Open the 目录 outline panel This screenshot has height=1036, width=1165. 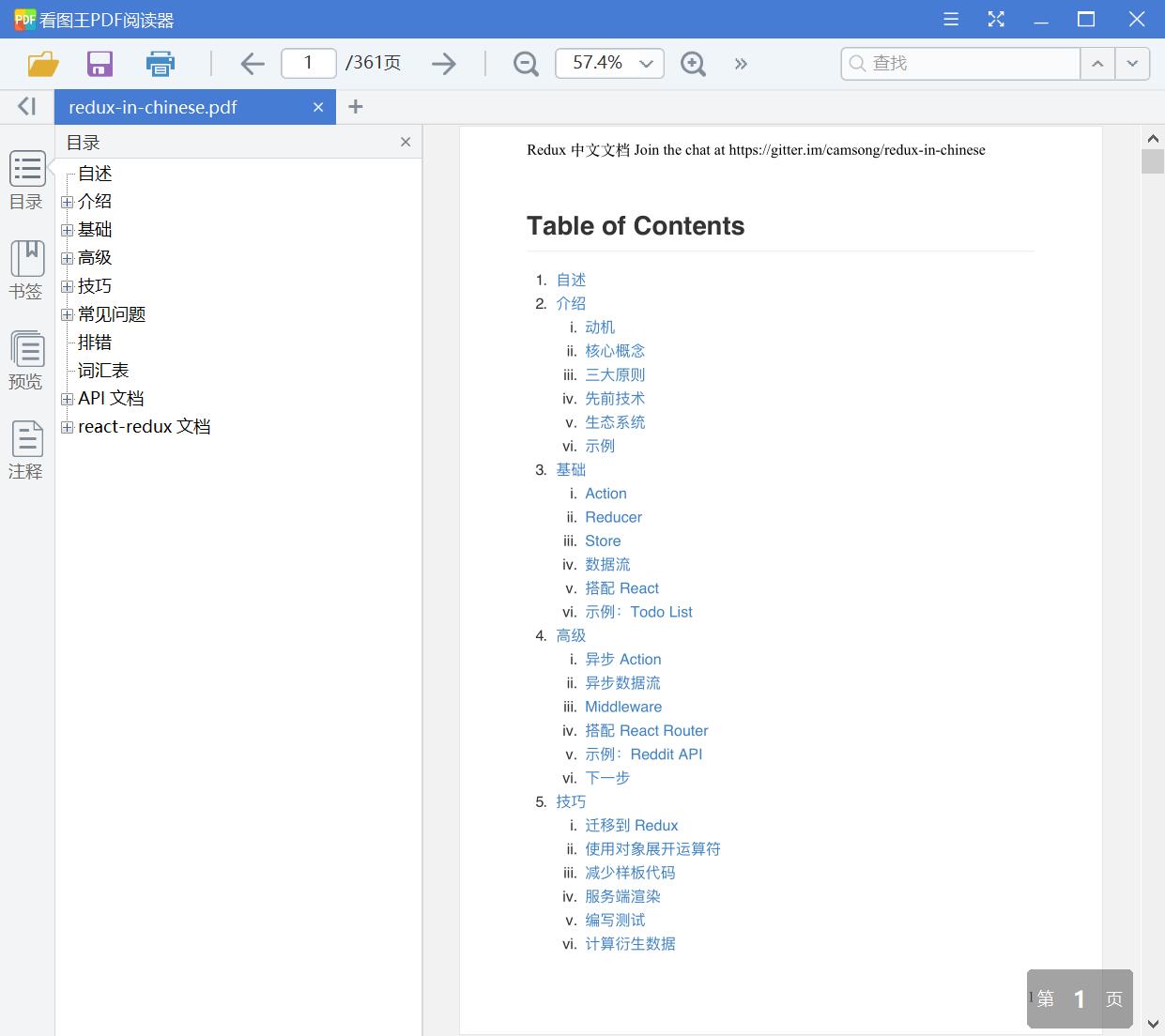[x=27, y=181]
